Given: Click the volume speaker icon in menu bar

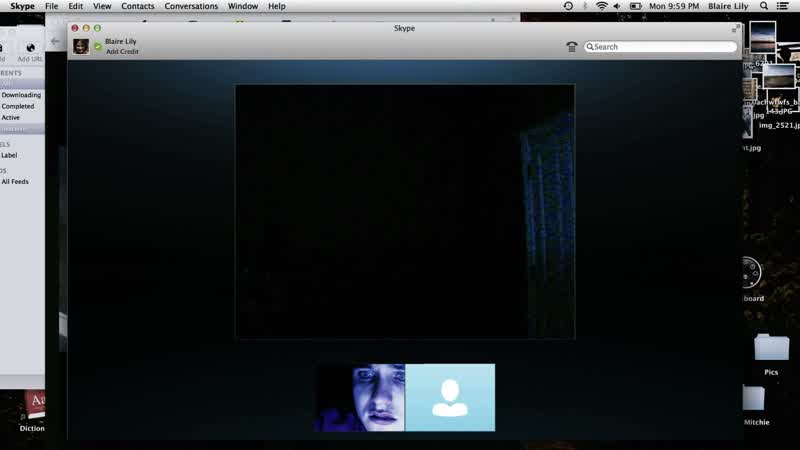Looking at the screenshot, I should (x=617, y=6).
